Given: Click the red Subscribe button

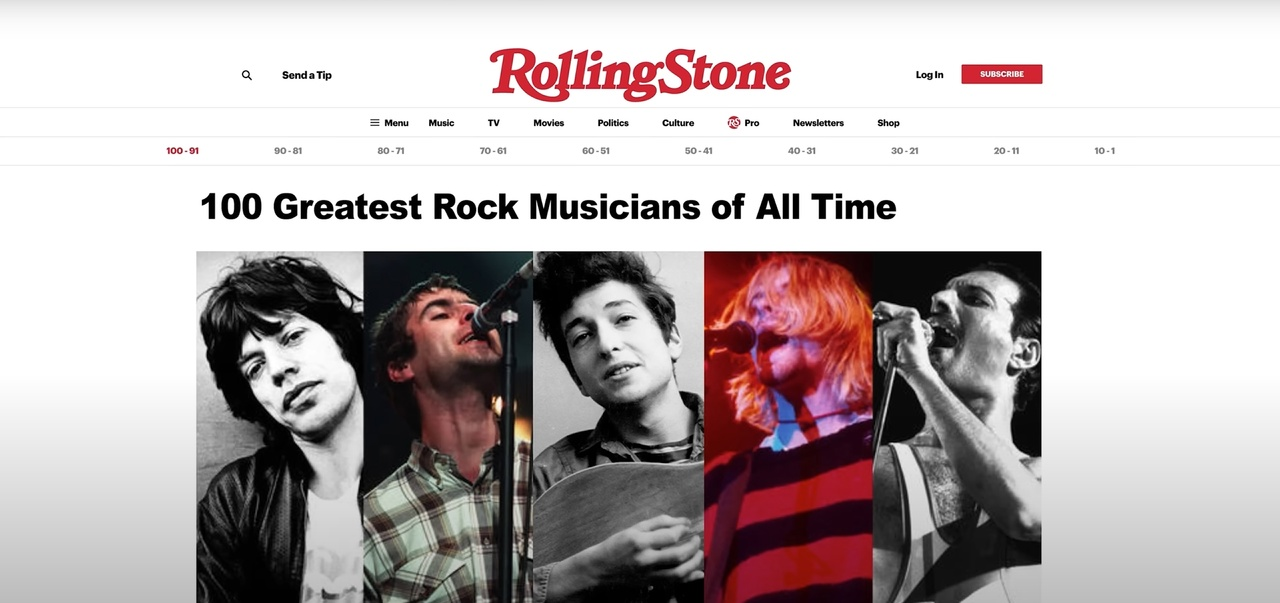Looking at the screenshot, I should click(1002, 74).
